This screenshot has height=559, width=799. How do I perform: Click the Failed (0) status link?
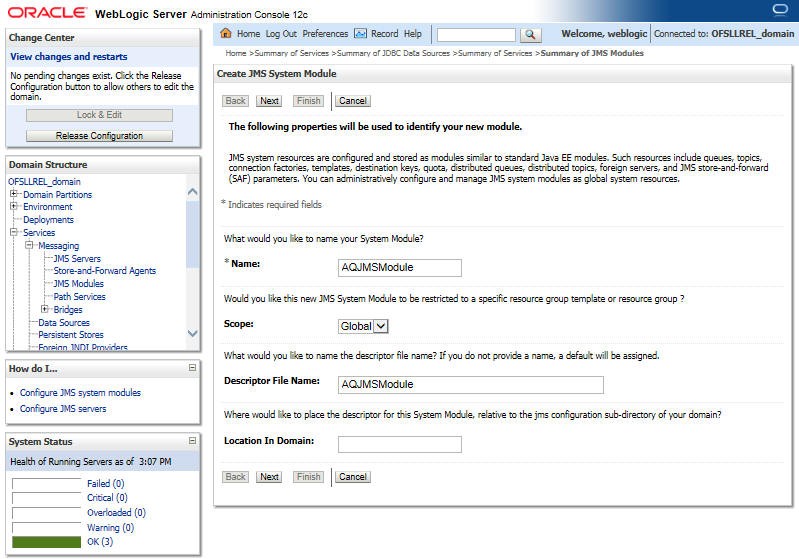(x=105, y=483)
